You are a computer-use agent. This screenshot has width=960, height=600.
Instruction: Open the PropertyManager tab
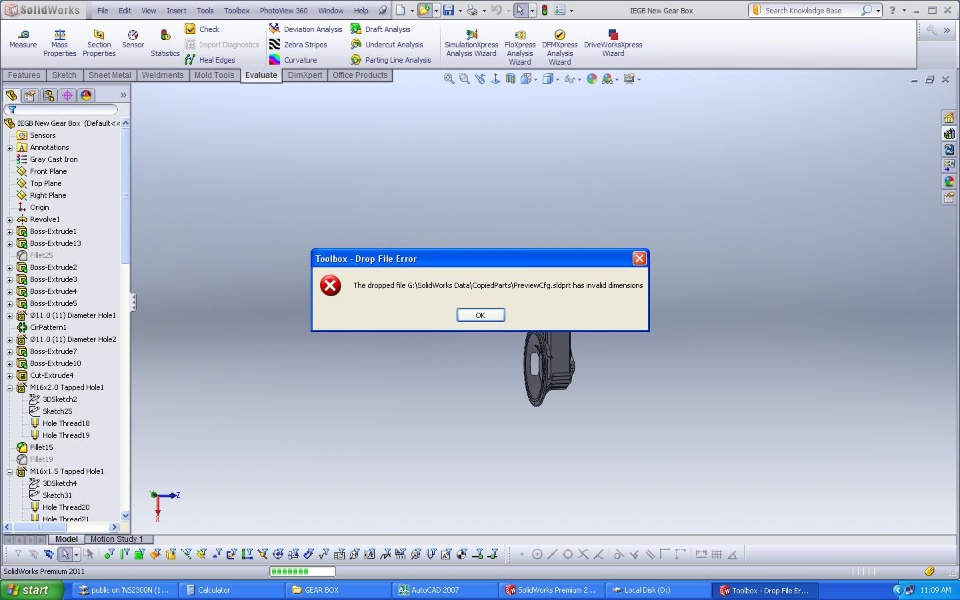(30, 95)
